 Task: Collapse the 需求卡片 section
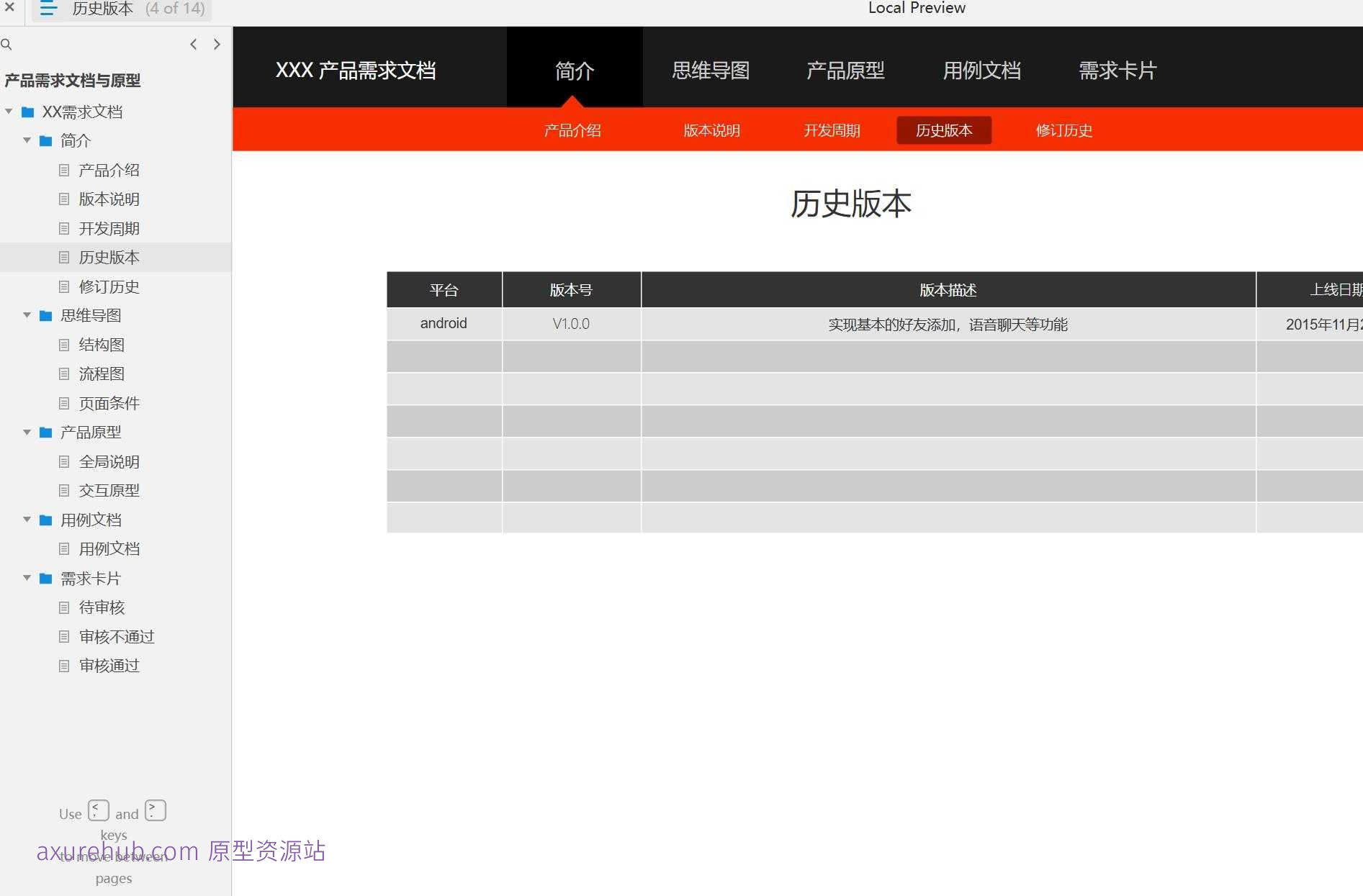pos(27,578)
